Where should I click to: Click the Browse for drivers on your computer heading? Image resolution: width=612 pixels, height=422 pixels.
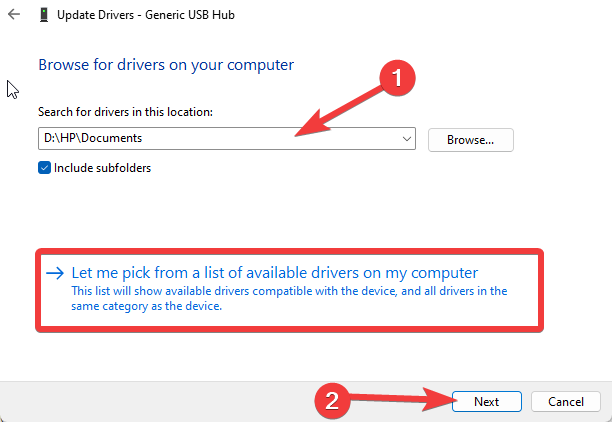coord(166,65)
